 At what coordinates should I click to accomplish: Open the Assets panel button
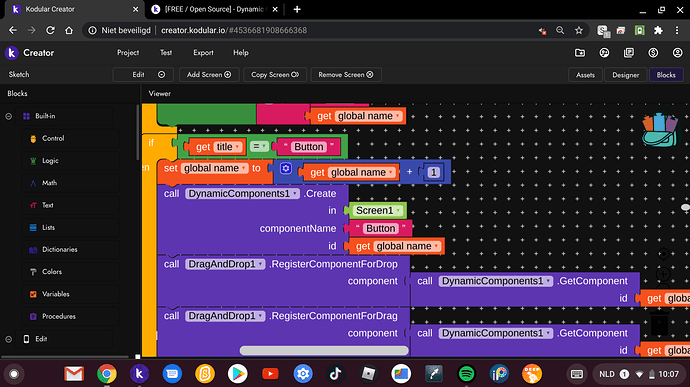pyautogui.click(x=585, y=75)
